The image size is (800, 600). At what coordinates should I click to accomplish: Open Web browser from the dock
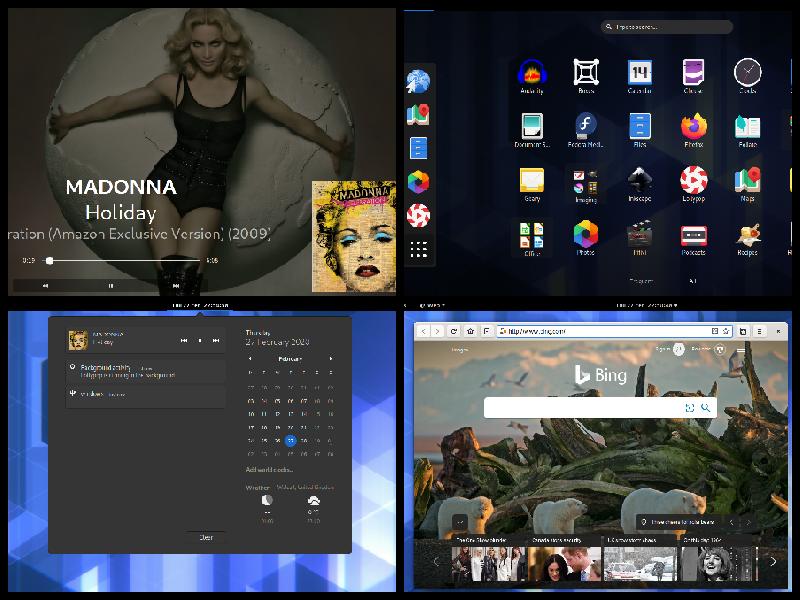coord(418,82)
